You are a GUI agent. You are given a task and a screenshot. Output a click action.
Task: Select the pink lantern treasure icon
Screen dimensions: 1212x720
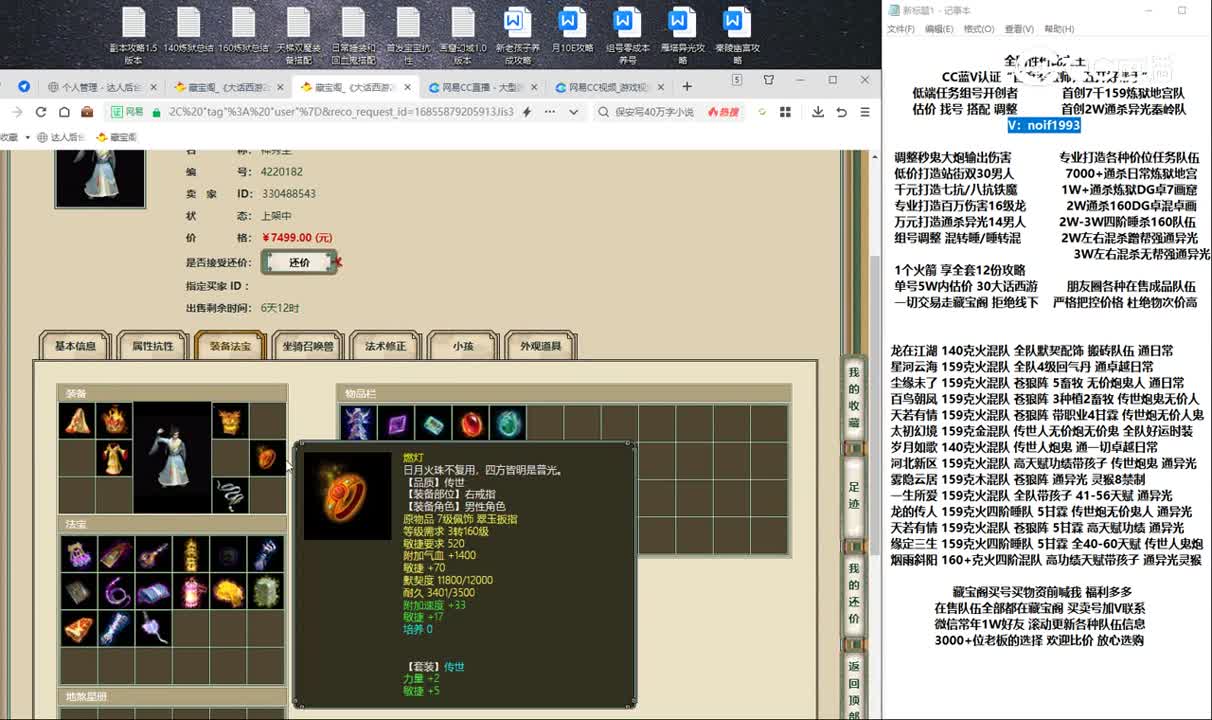point(190,591)
